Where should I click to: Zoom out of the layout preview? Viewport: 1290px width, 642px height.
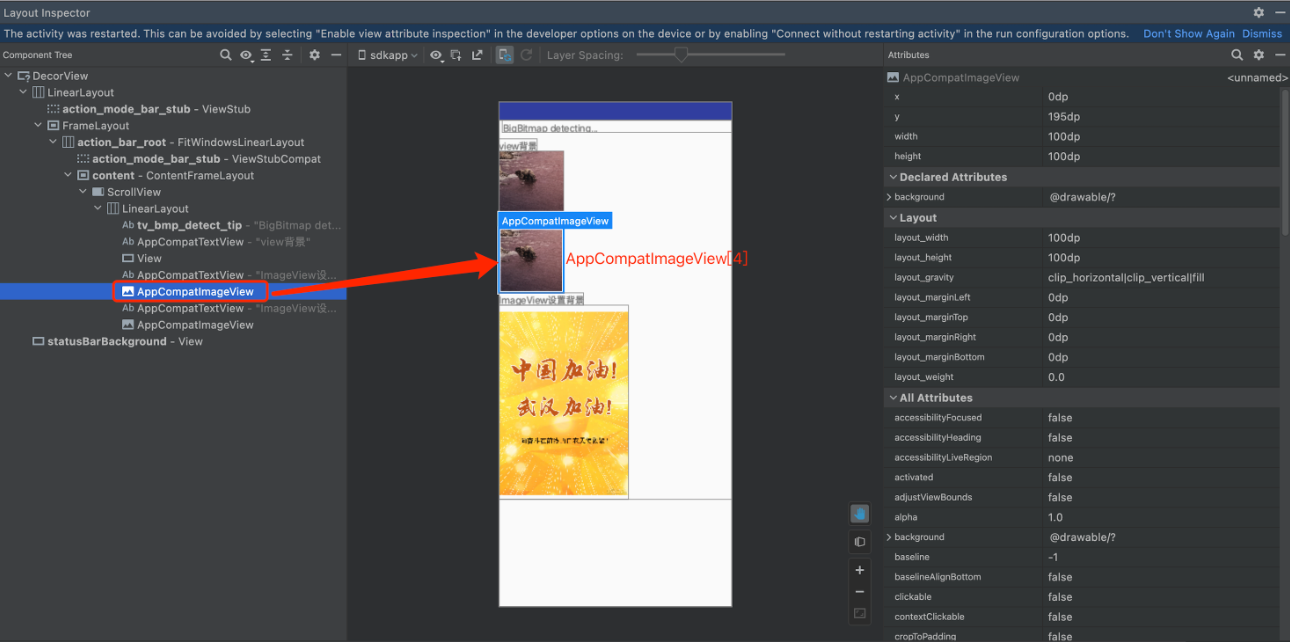click(859, 592)
